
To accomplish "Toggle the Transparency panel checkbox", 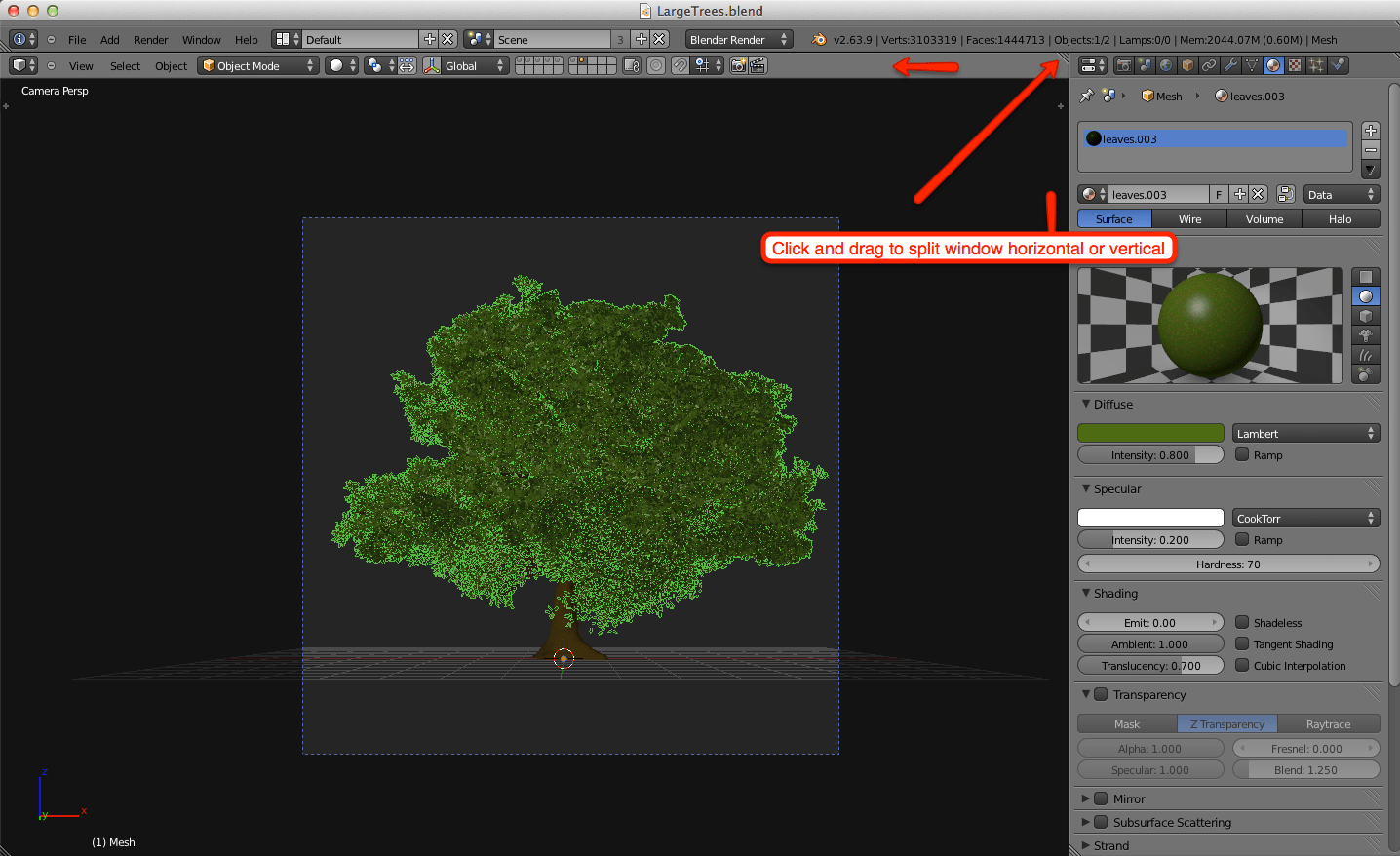I will 1101,694.
